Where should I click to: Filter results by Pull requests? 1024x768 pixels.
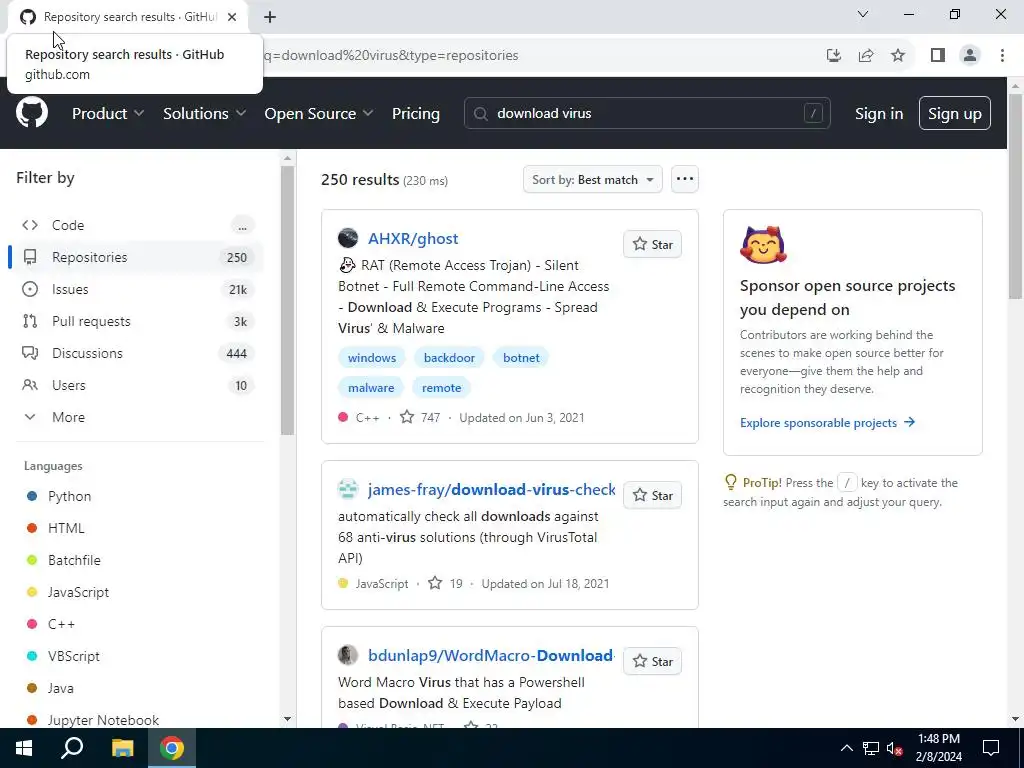coord(138,321)
